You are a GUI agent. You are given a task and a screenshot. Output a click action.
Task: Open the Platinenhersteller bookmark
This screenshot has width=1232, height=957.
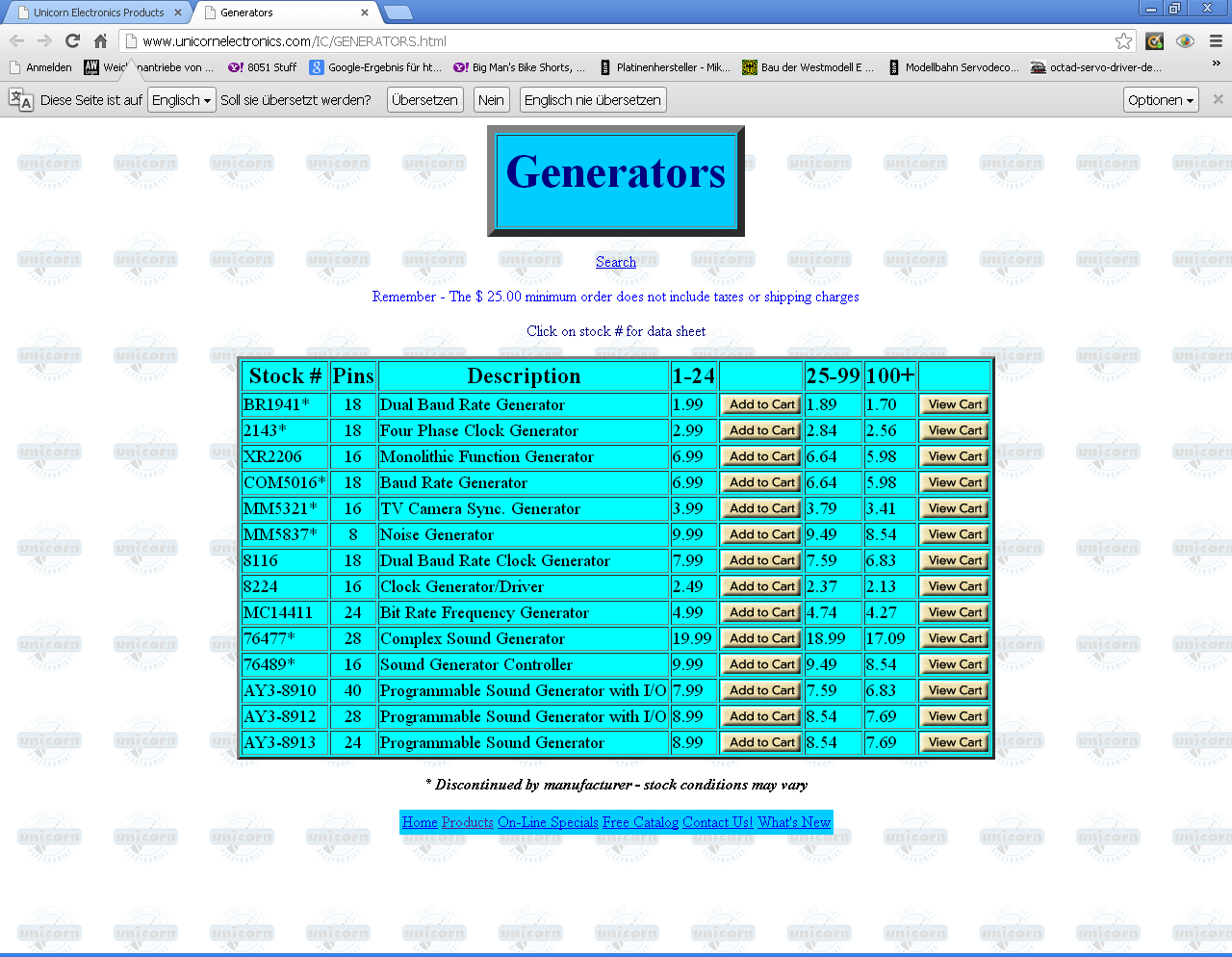665,67
